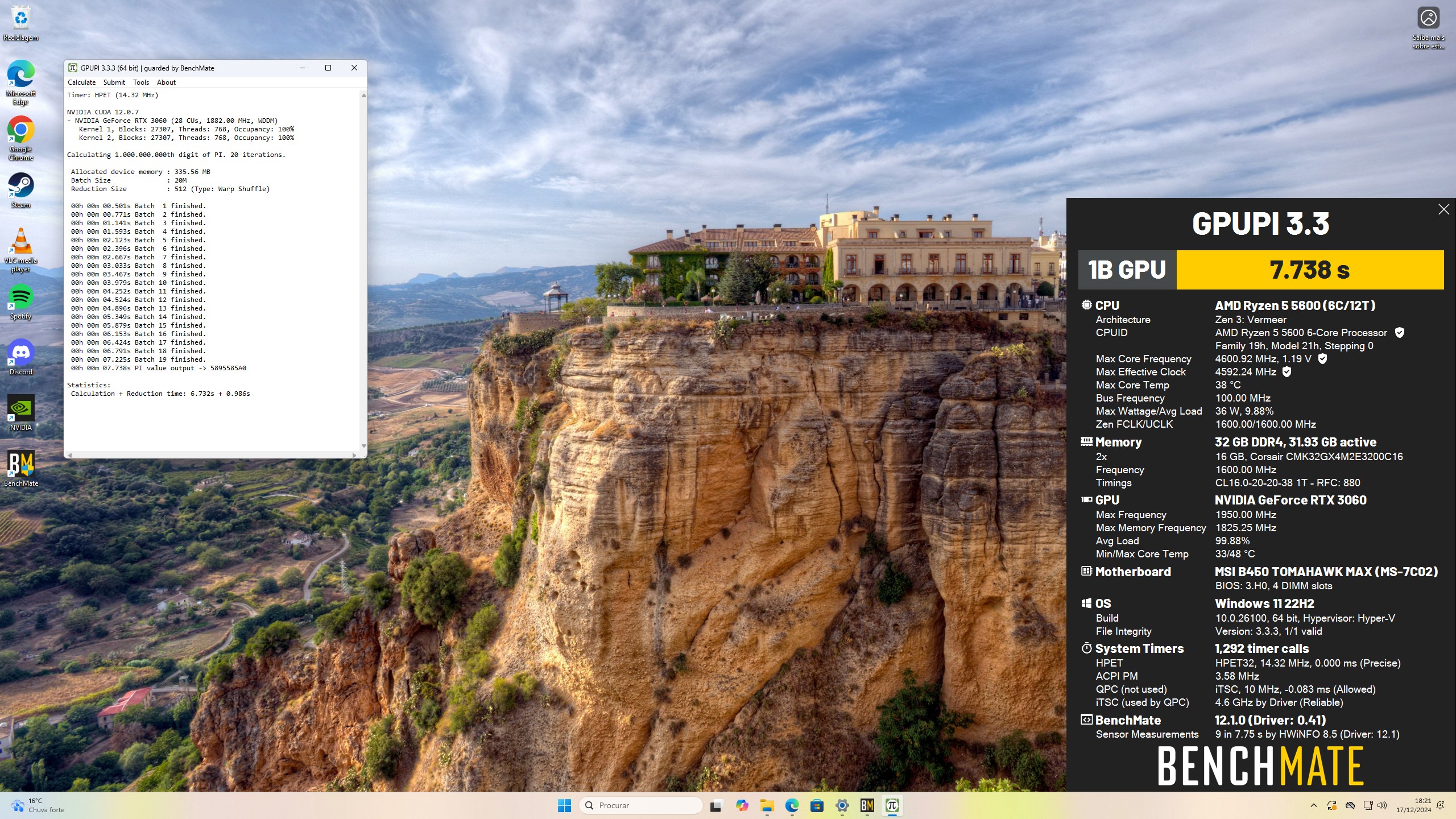Click the 'AMD Ryzen 5 5600 (6C/12T)' text

(x=1295, y=305)
